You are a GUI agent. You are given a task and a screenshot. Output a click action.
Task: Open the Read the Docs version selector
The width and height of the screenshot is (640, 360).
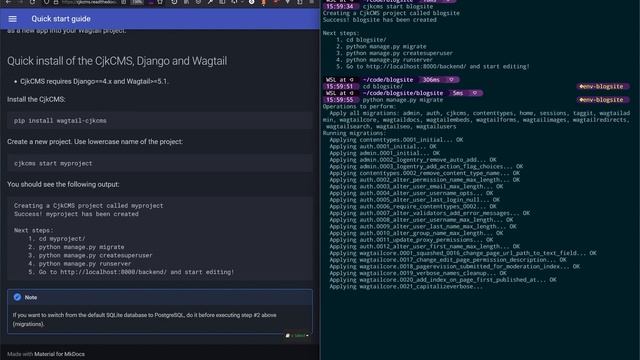298,336
